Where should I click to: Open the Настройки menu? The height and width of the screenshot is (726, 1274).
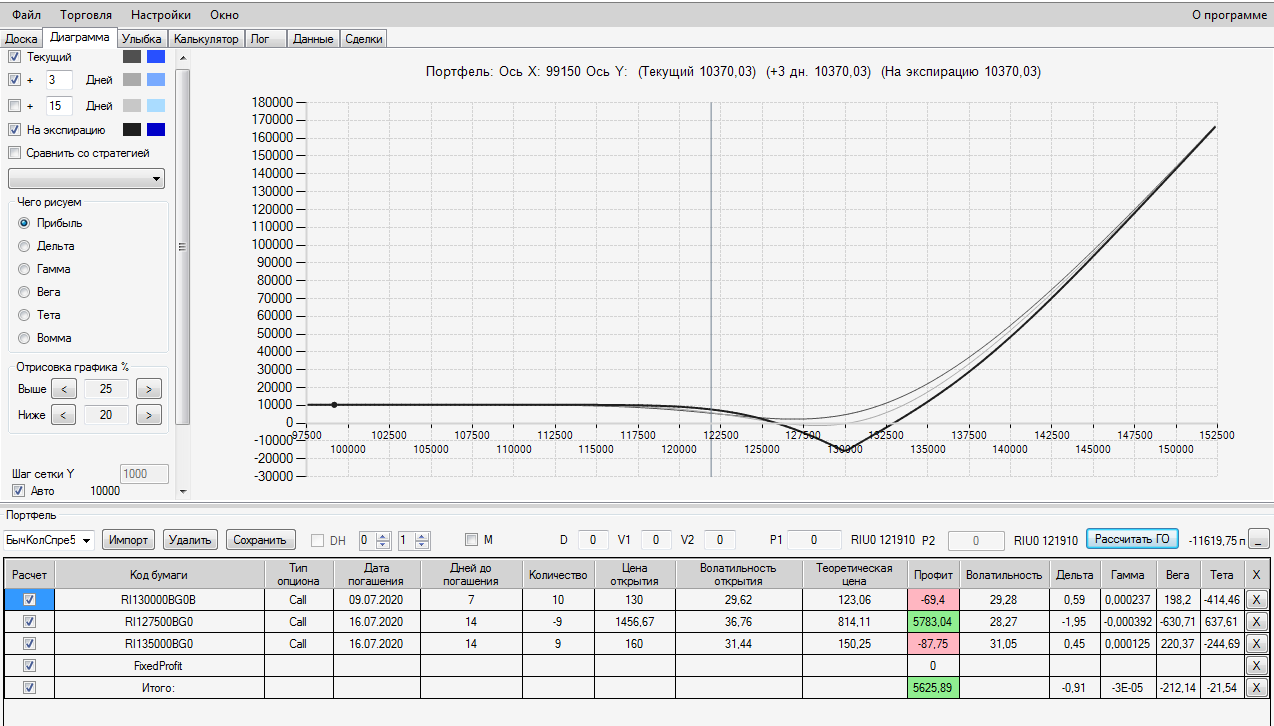pyautogui.click(x=161, y=15)
